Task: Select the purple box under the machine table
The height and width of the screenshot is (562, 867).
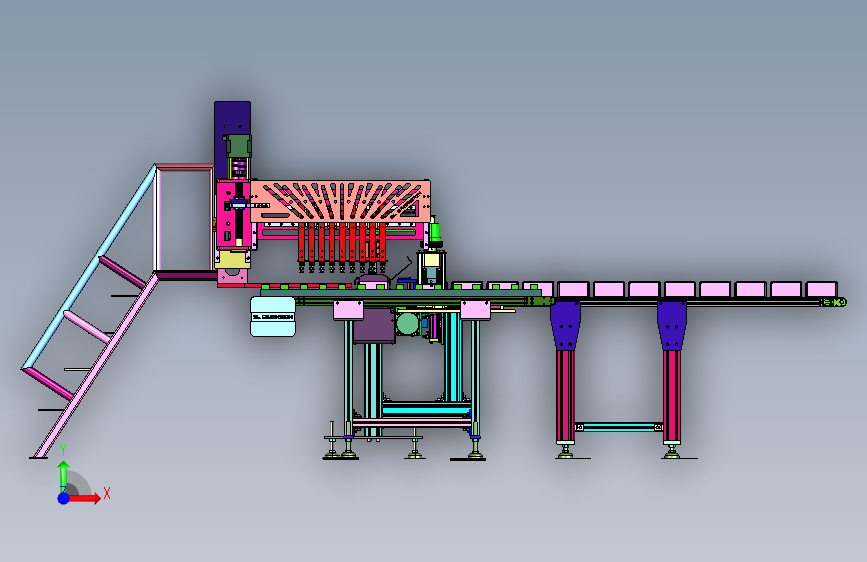Action: (374, 326)
